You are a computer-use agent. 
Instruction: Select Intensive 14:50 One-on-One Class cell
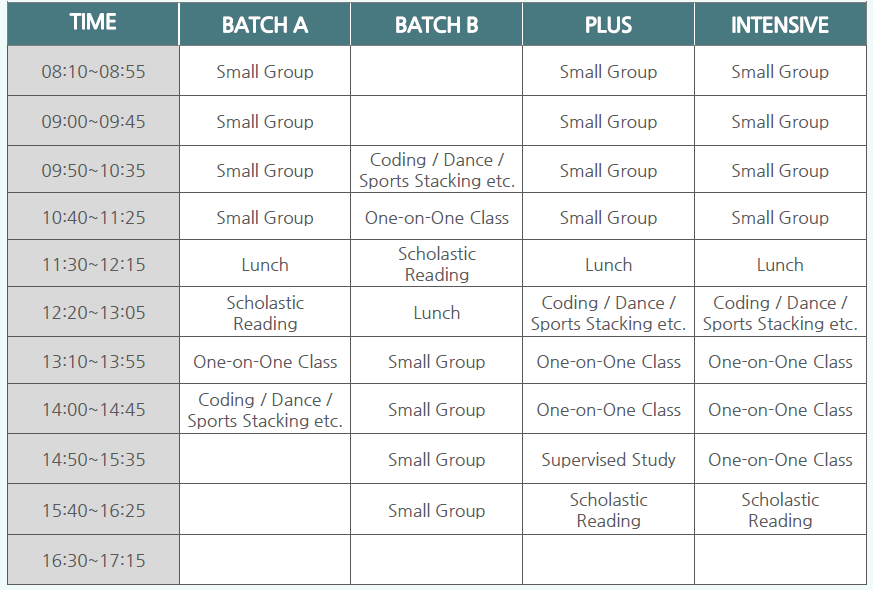coord(781,459)
